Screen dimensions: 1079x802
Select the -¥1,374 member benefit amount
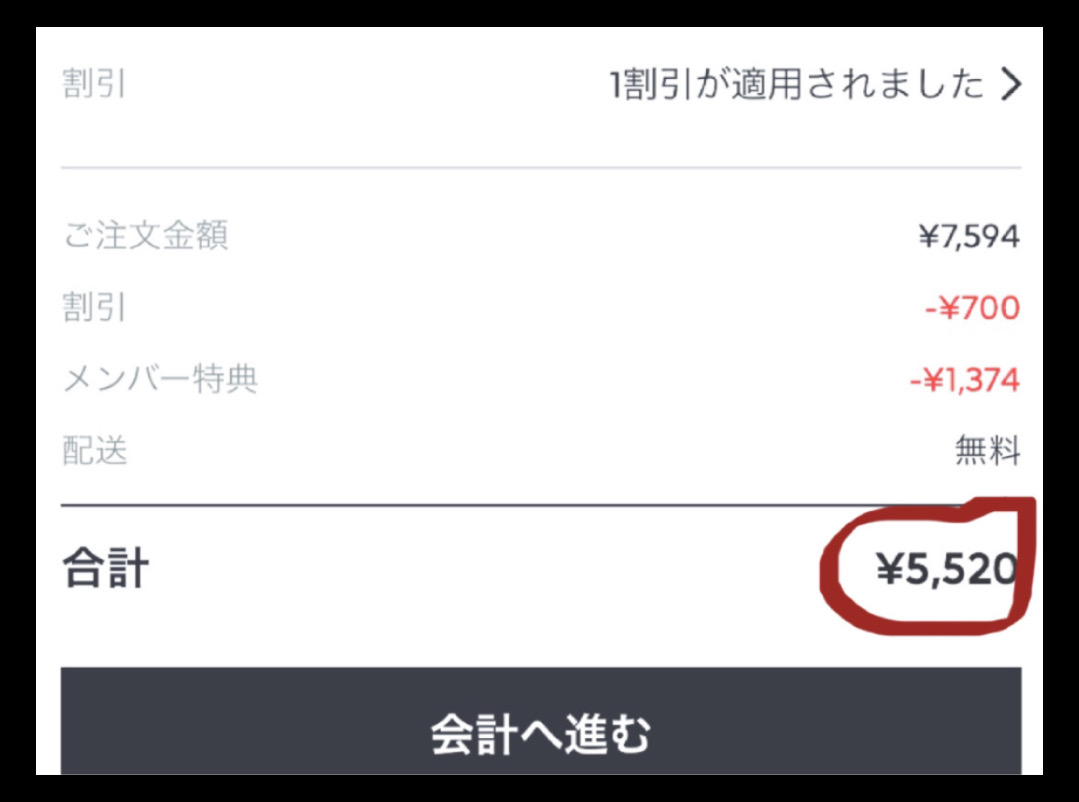click(x=964, y=380)
